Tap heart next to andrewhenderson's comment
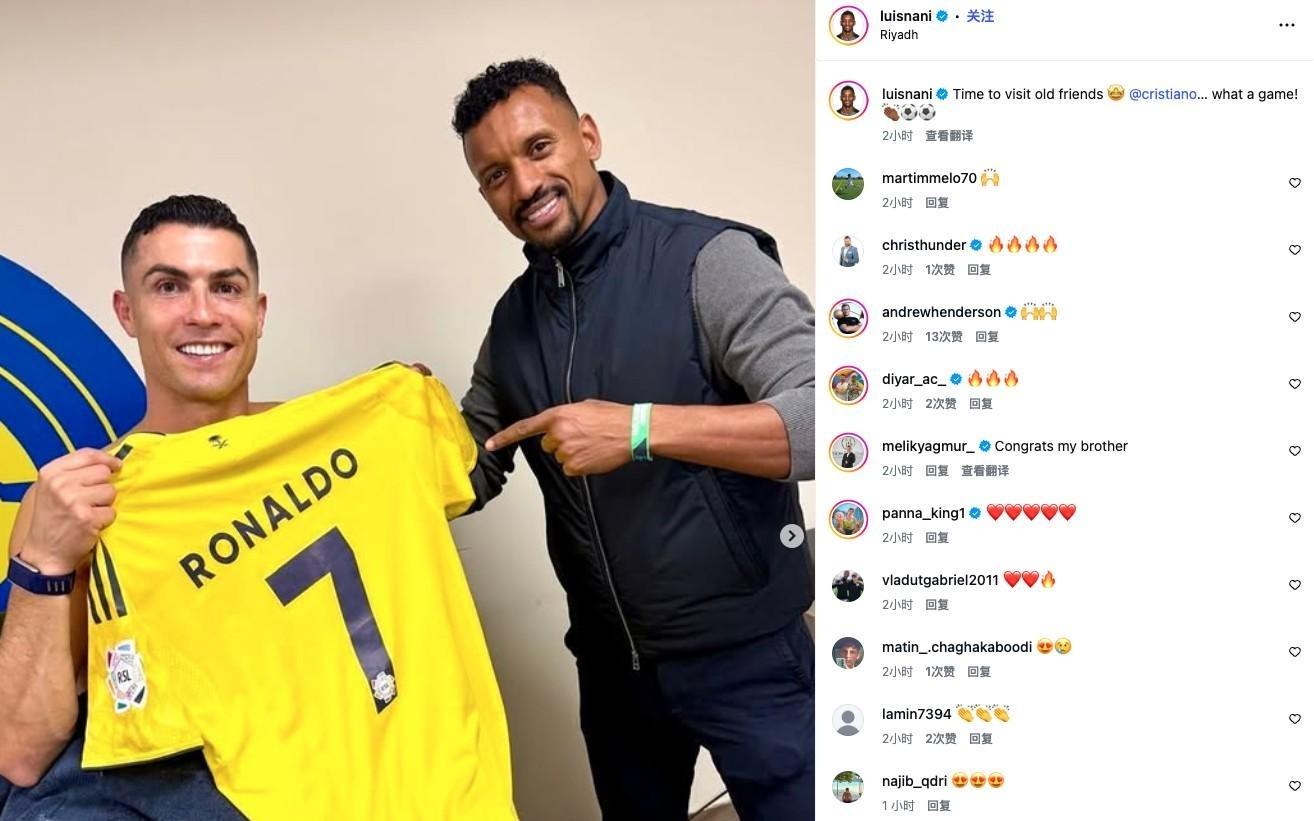The height and width of the screenshot is (821, 1314). (1294, 317)
